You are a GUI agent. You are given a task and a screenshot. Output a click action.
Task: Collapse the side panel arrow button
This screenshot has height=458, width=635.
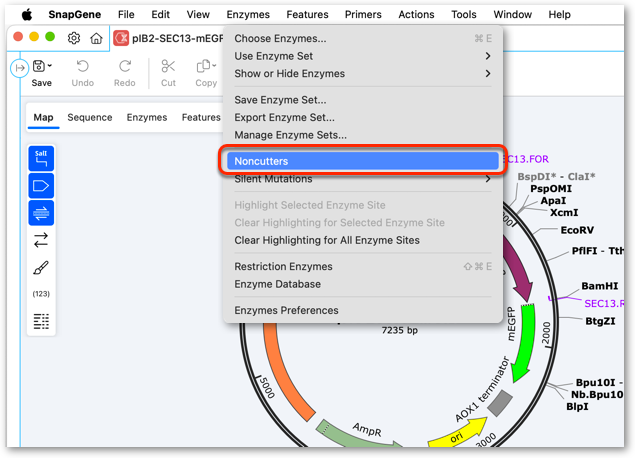click(19, 68)
